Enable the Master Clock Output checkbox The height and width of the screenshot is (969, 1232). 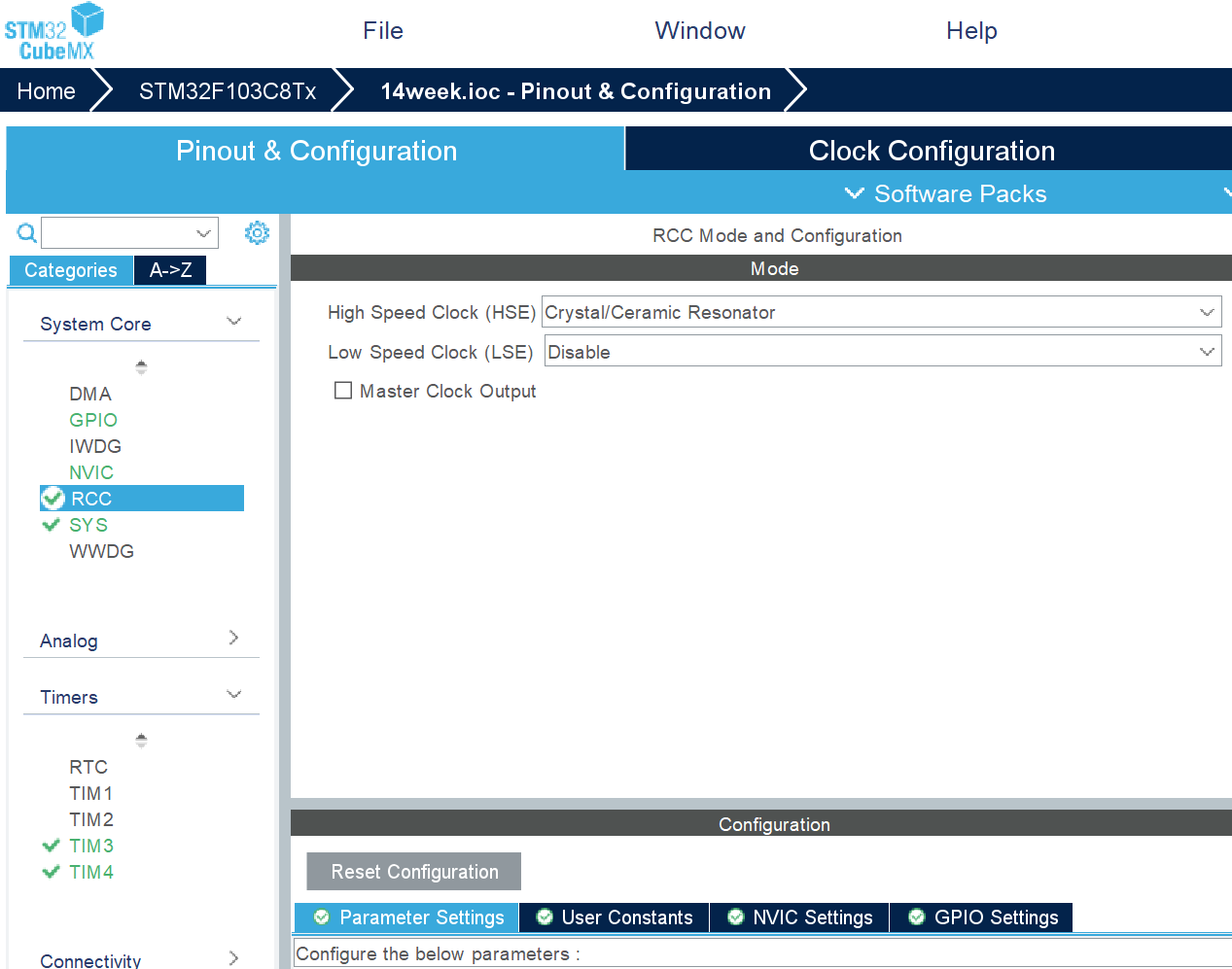click(x=343, y=391)
